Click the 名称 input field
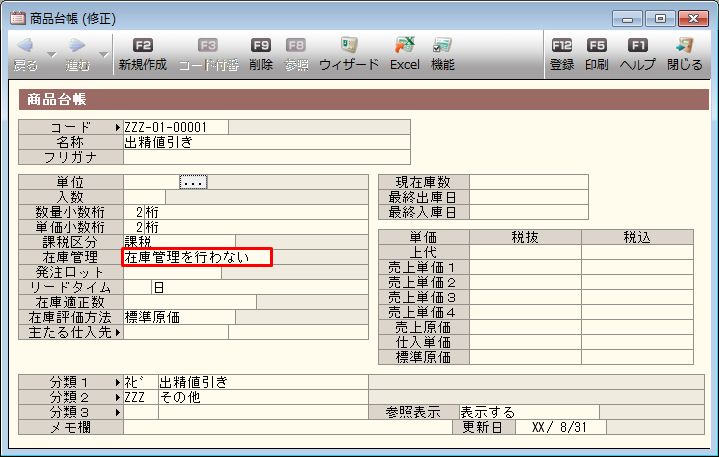This screenshot has height=457, width=719. (266, 142)
